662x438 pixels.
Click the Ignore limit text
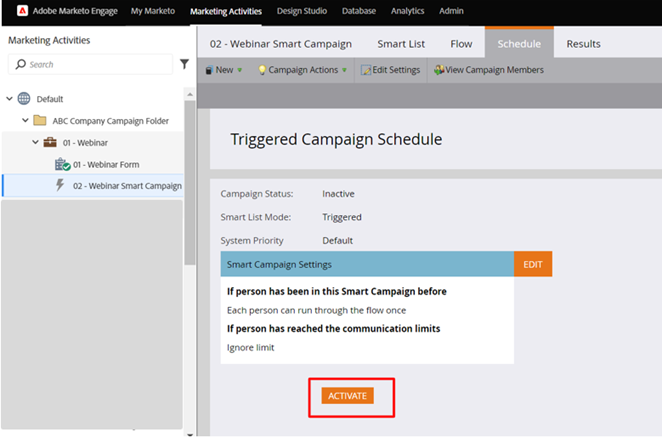point(250,348)
